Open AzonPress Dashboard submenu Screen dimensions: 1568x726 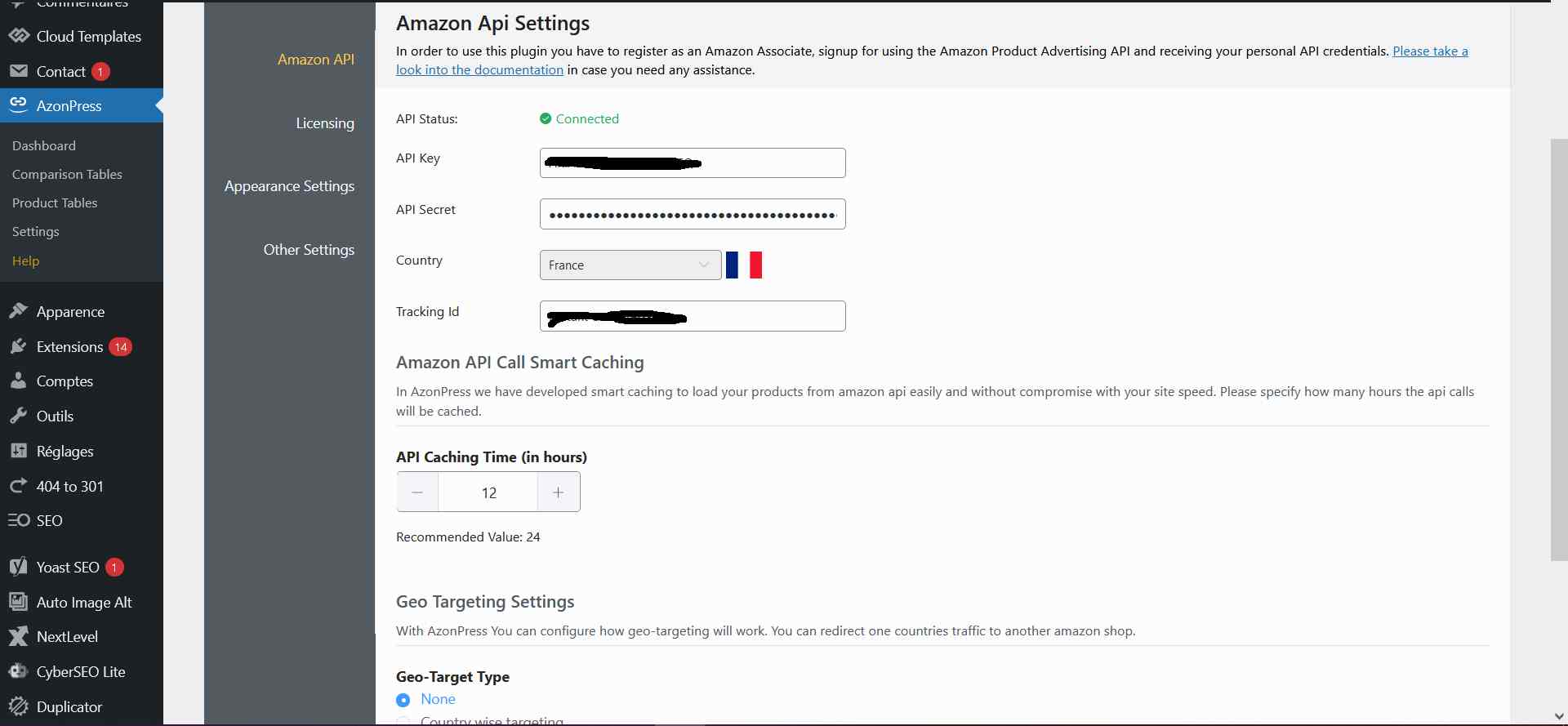[x=44, y=145]
